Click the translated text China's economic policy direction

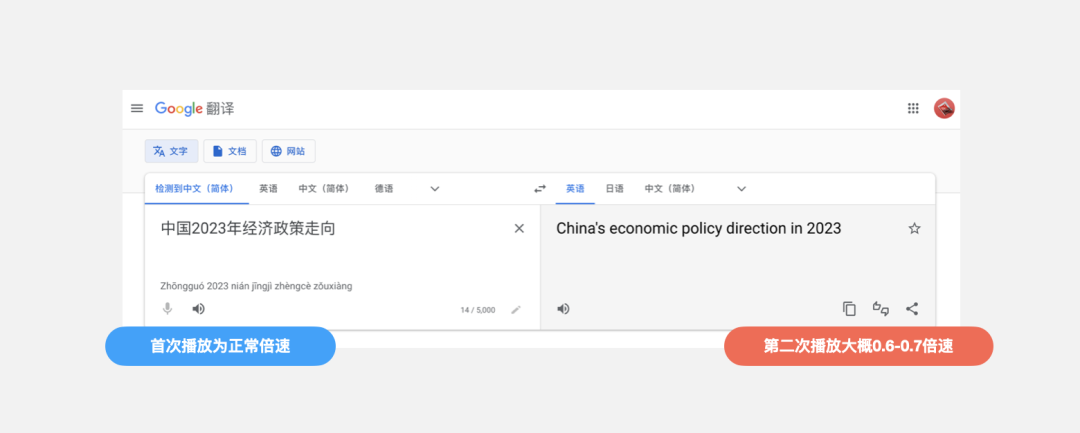click(x=698, y=229)
